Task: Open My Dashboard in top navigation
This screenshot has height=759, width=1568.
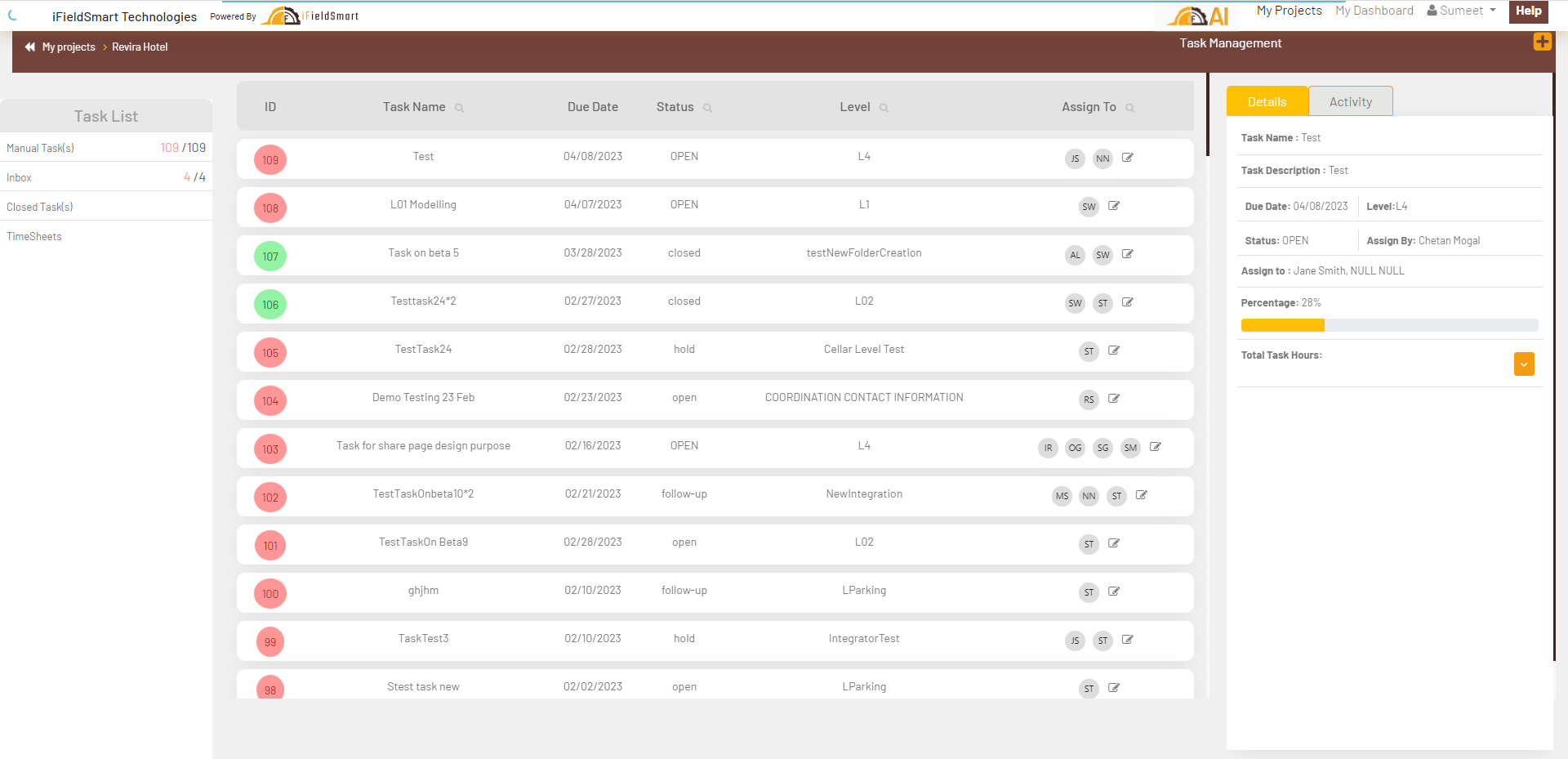Action: (1374, 11)
